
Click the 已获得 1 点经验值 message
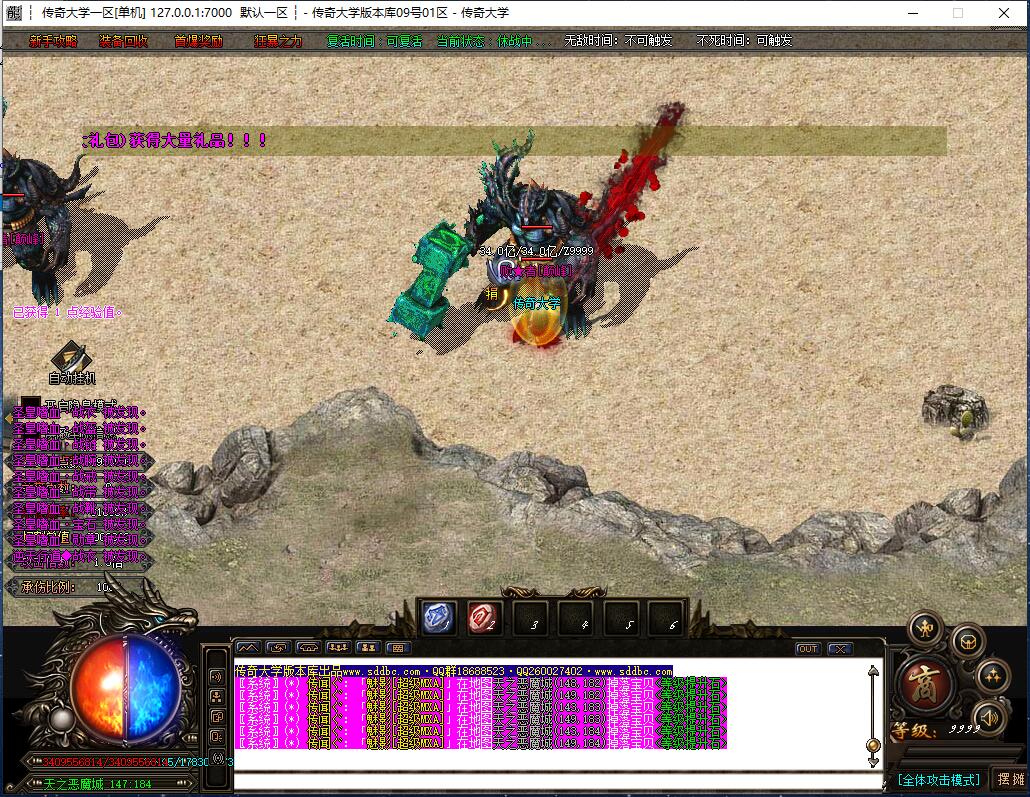point(67,312)
